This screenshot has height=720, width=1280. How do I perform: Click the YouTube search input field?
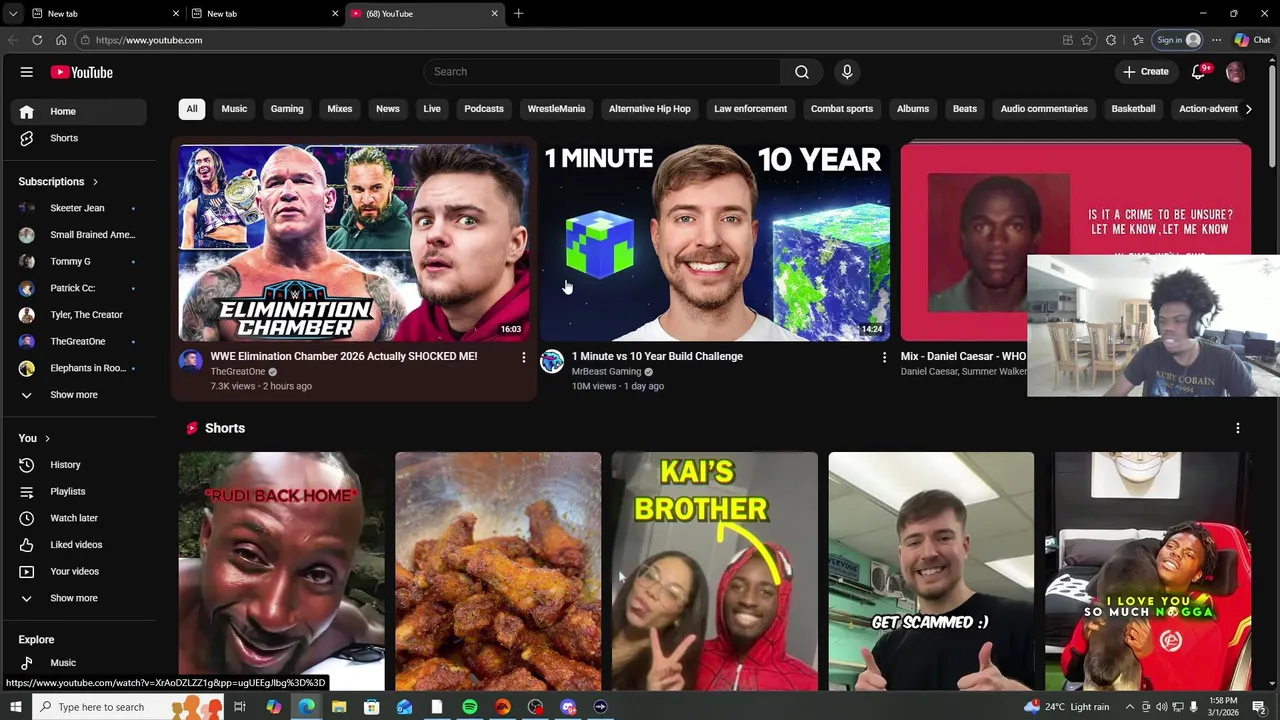(x=603, y=72)
